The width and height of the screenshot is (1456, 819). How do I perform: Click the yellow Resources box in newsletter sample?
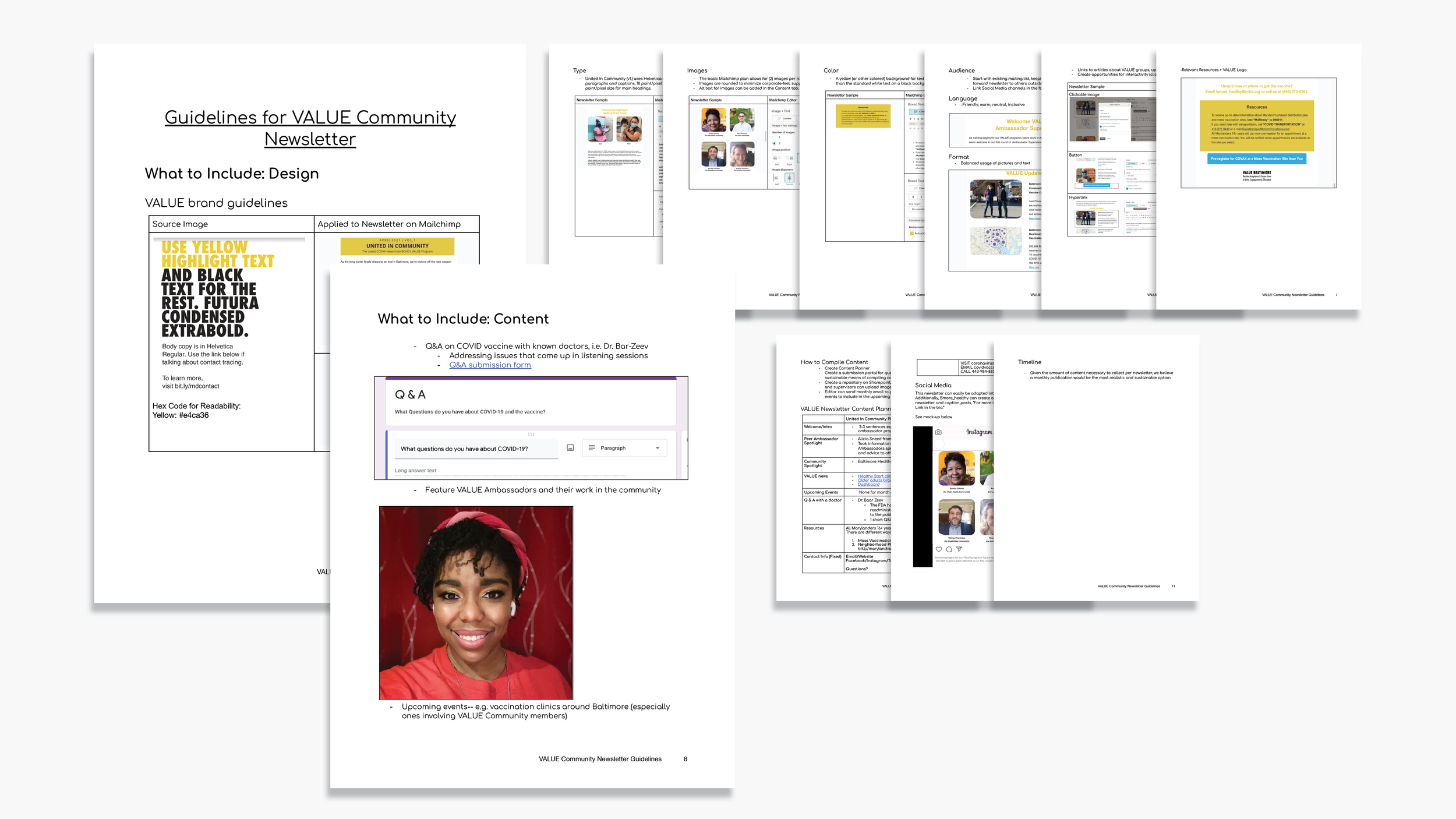pyautogui.click(x=1256, y=126)
